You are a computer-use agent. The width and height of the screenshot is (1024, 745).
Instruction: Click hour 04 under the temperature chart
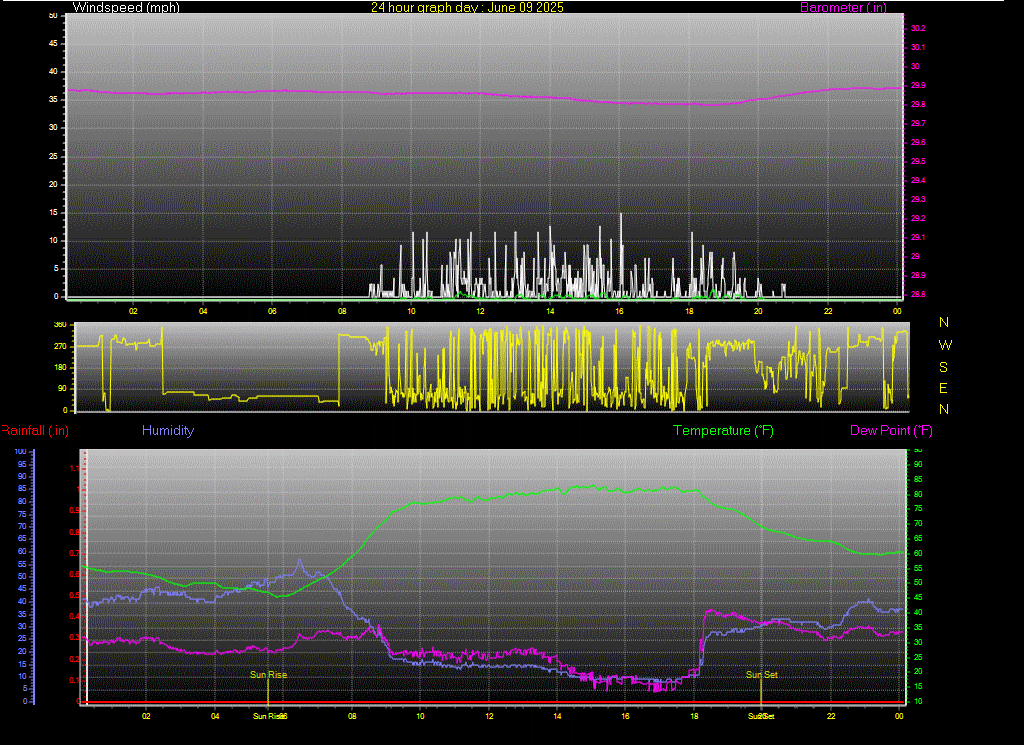[216, 716]
